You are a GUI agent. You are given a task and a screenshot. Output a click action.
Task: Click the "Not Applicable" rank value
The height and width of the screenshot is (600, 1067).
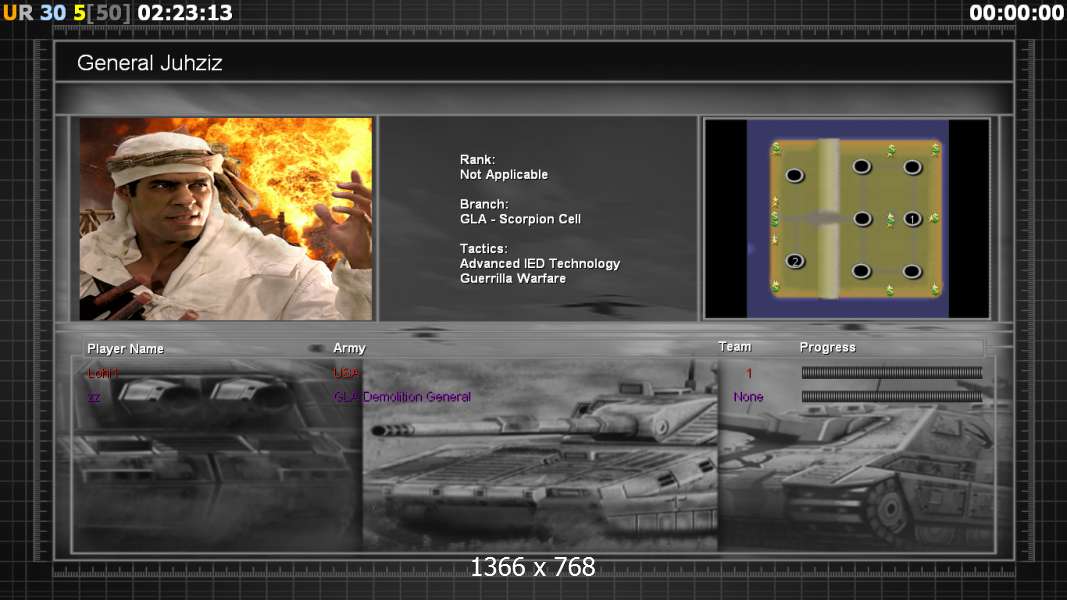[504, 174]
